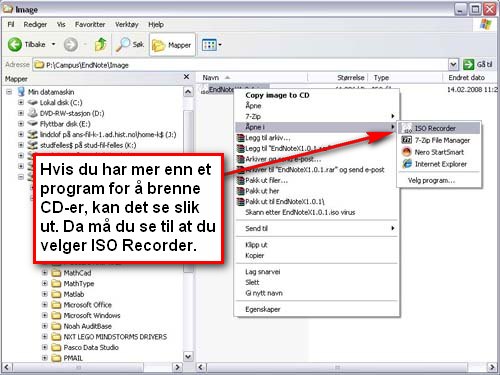Screen dimensions: 500x375
Task: Click the Åpne i submenu entry
Action: coord(317,127)
